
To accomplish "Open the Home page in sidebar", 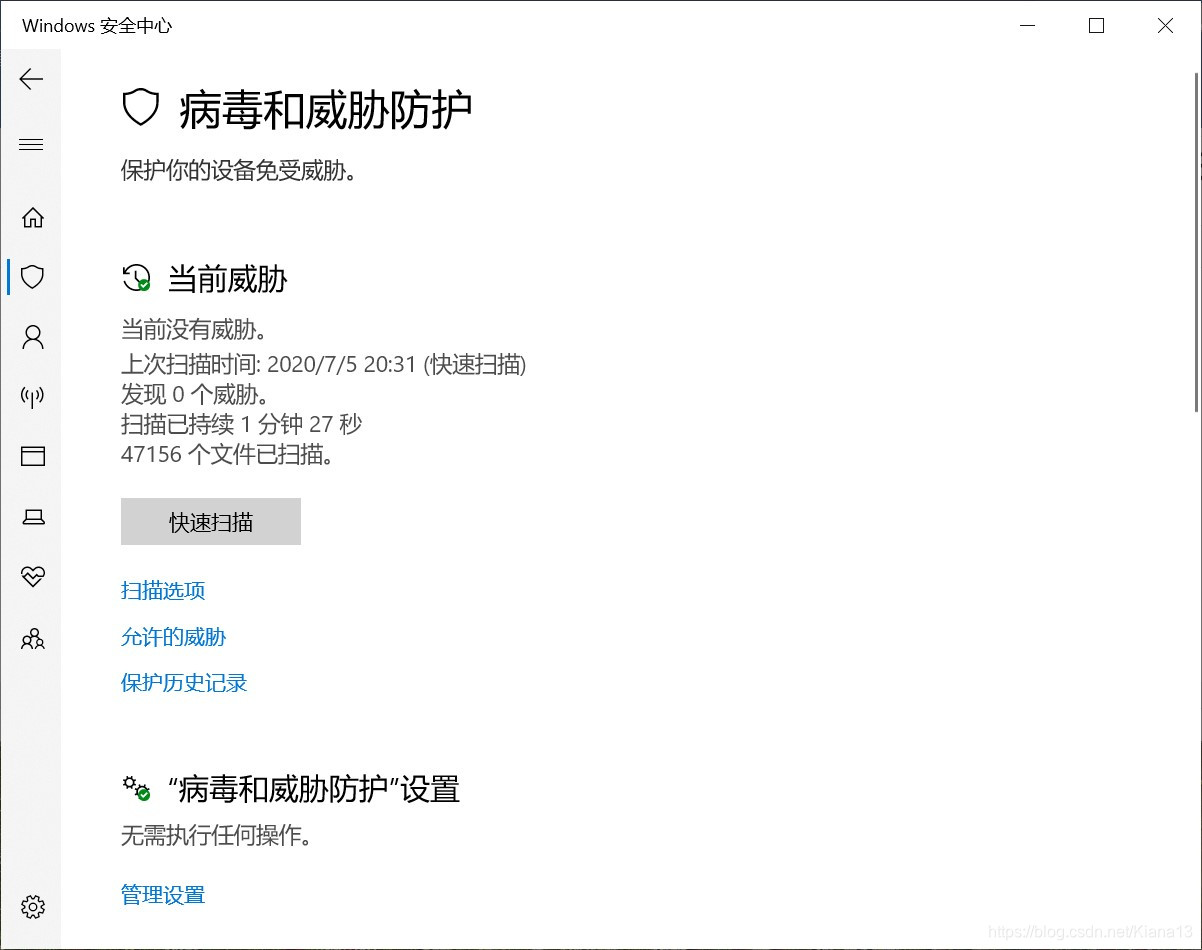I will click(x=33, y=217).
